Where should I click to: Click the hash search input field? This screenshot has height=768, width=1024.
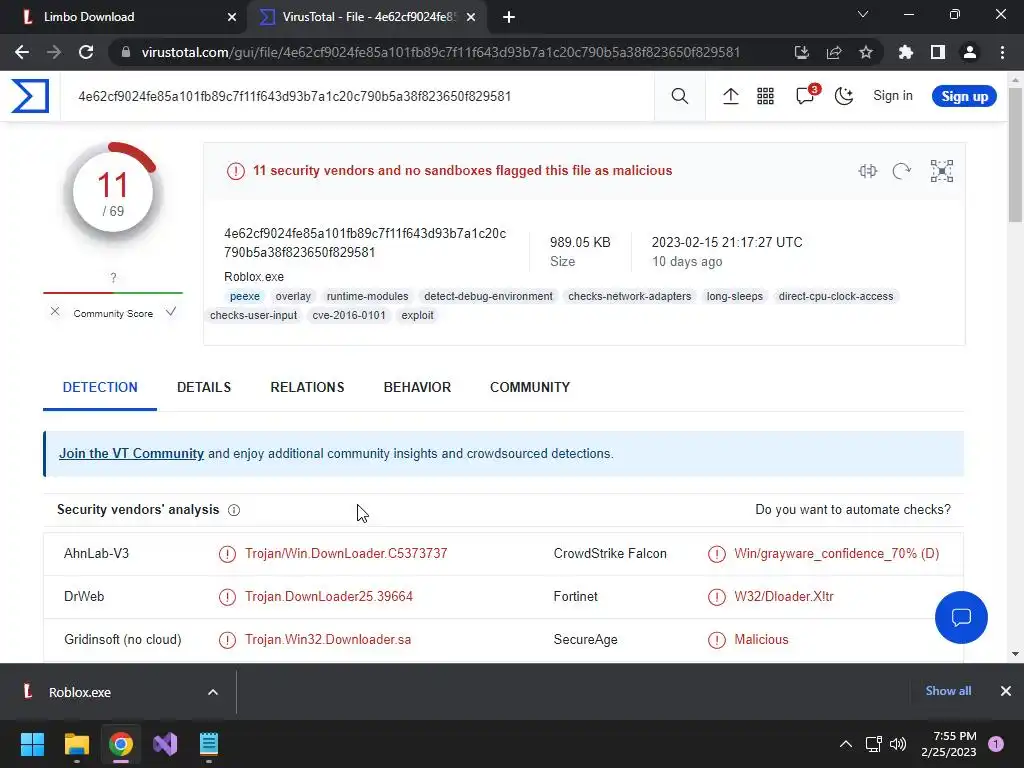pyautogui.click(x=357, y=97)
